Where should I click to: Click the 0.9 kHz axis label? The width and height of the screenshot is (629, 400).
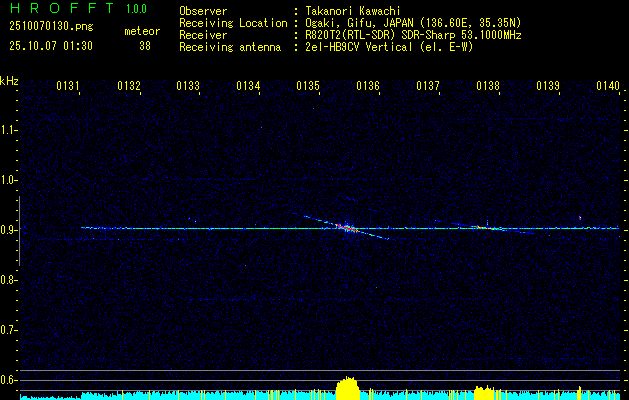(x=8, y=230)
